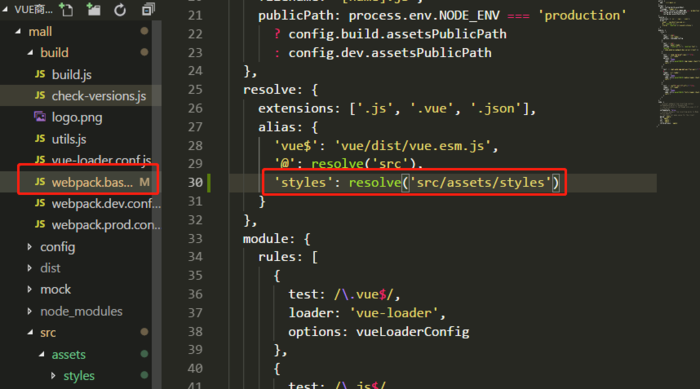
Task: Click line number 30 in gutter
Action: click(x=195, y=183)
